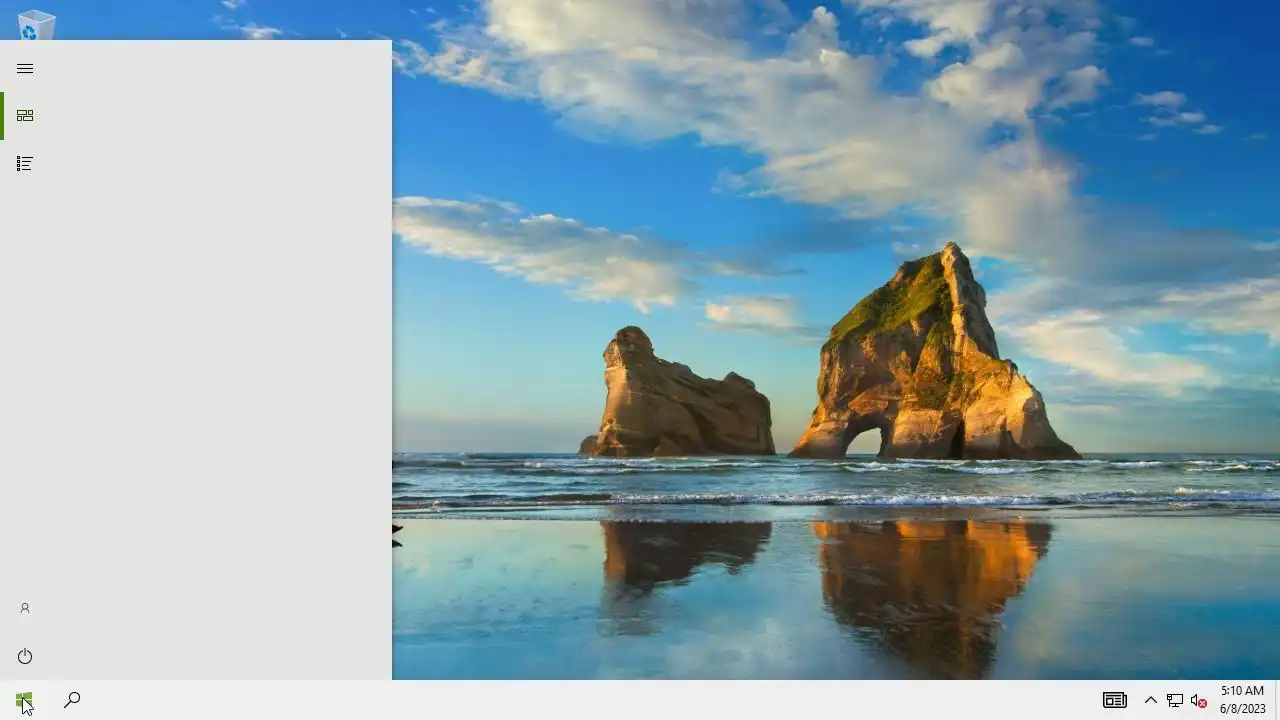1280x720 pixels.
Task: Open the News and interests taskbar icon
Action: tap(1114, 700)
